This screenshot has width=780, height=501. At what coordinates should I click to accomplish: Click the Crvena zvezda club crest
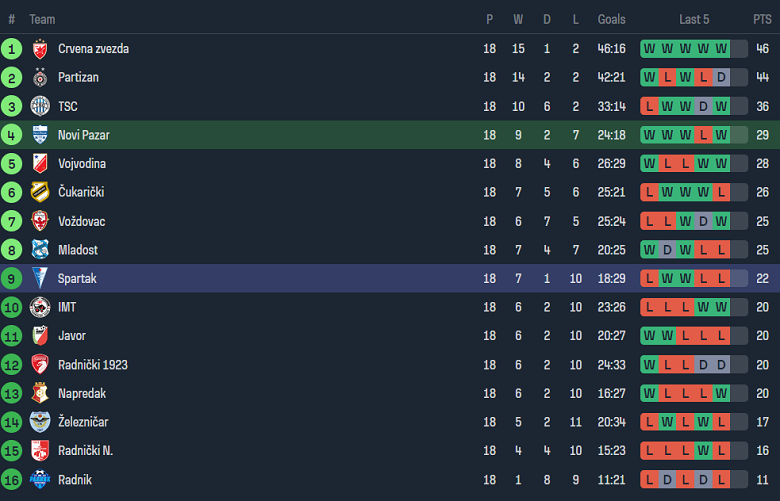(x=40, y=49)
